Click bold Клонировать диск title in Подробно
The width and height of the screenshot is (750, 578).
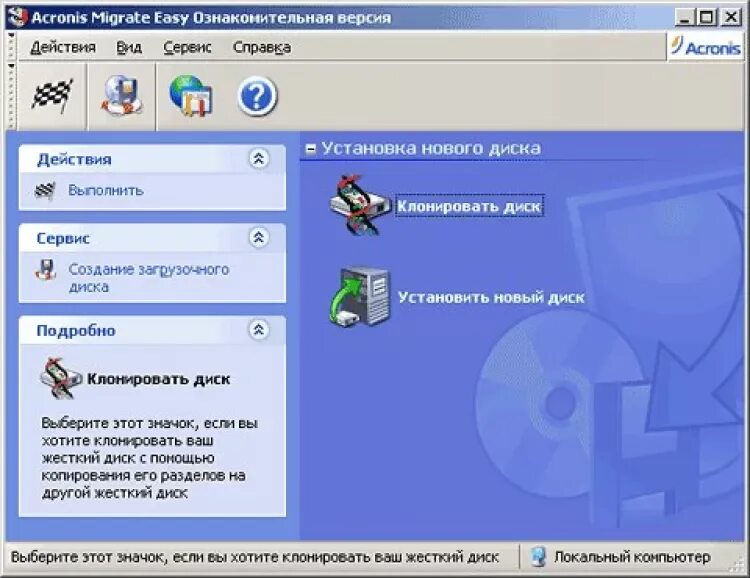point(159,379)
